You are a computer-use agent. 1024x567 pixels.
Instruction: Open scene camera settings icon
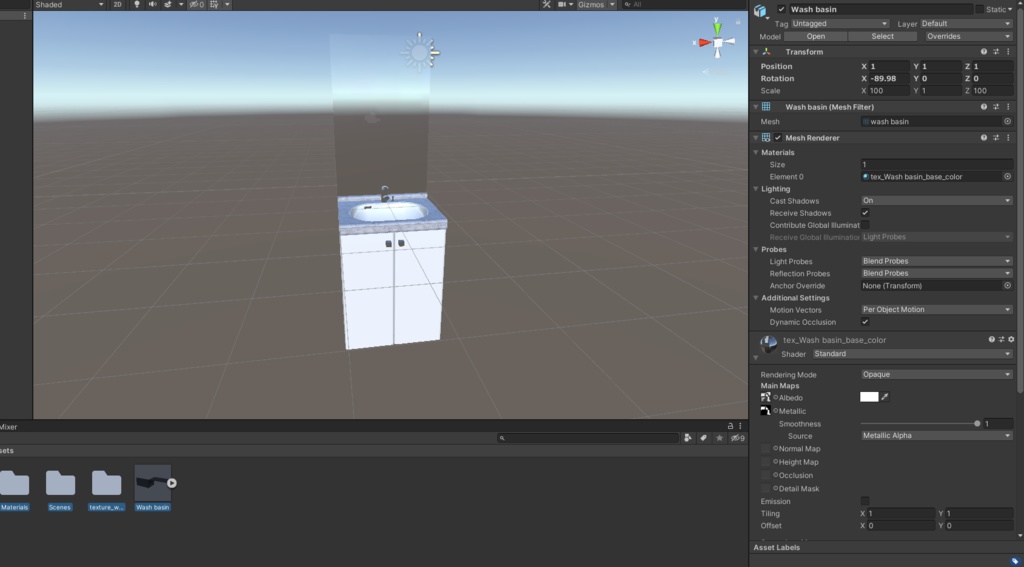pos(562,4)
